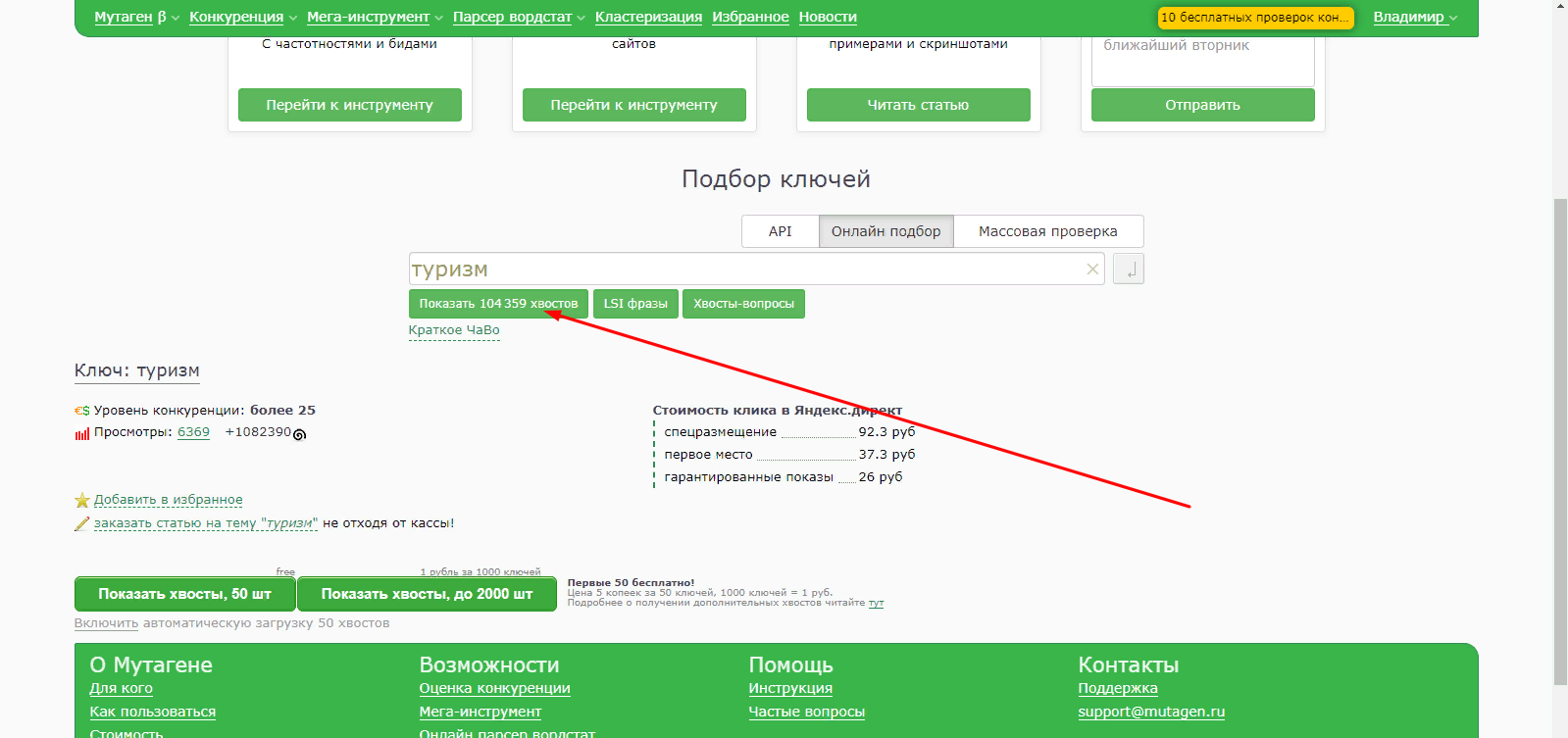
Task: Click the €$ competition level icon
Action: [82, 411]
